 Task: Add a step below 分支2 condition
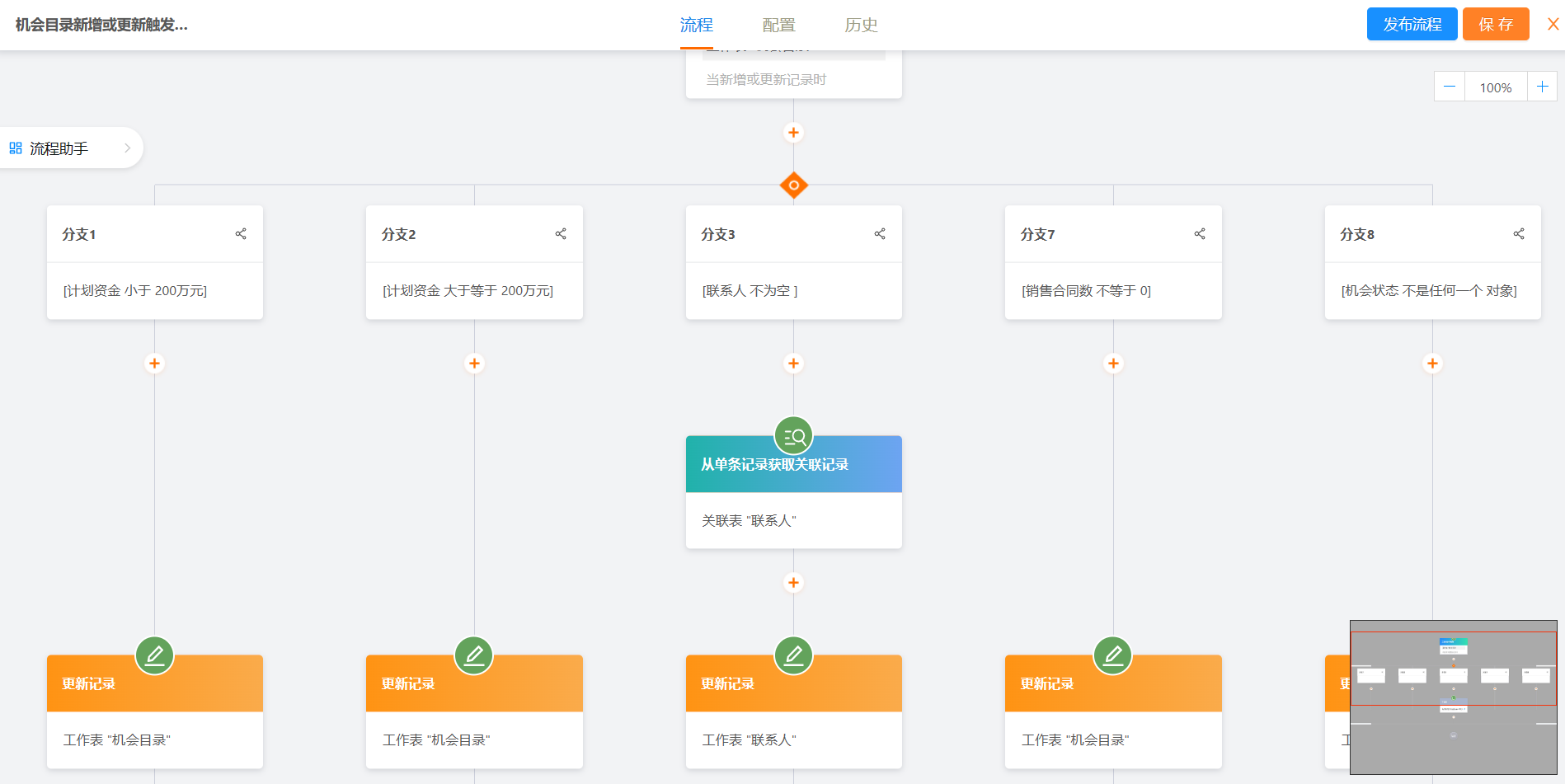474,363
